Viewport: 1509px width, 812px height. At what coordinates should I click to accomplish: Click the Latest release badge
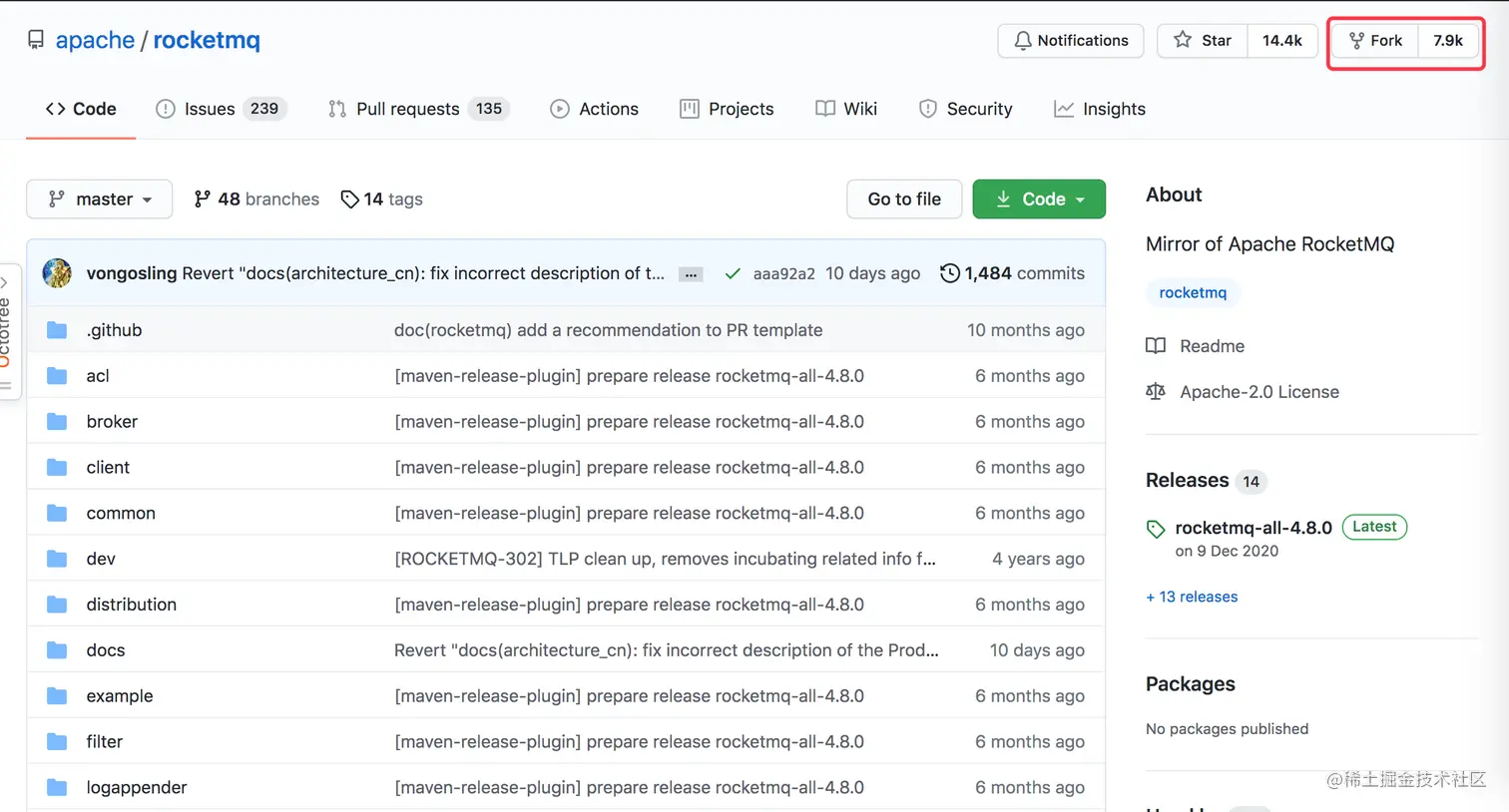[x=1374, y=527]
